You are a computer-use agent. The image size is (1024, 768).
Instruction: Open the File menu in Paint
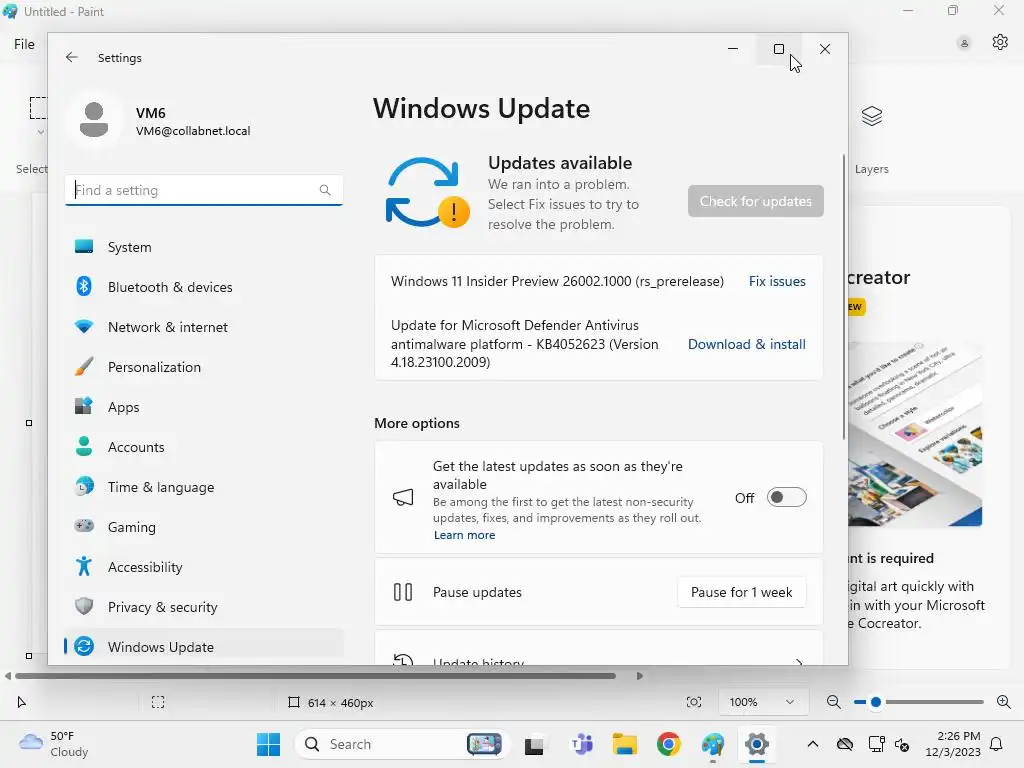[24, 44]
